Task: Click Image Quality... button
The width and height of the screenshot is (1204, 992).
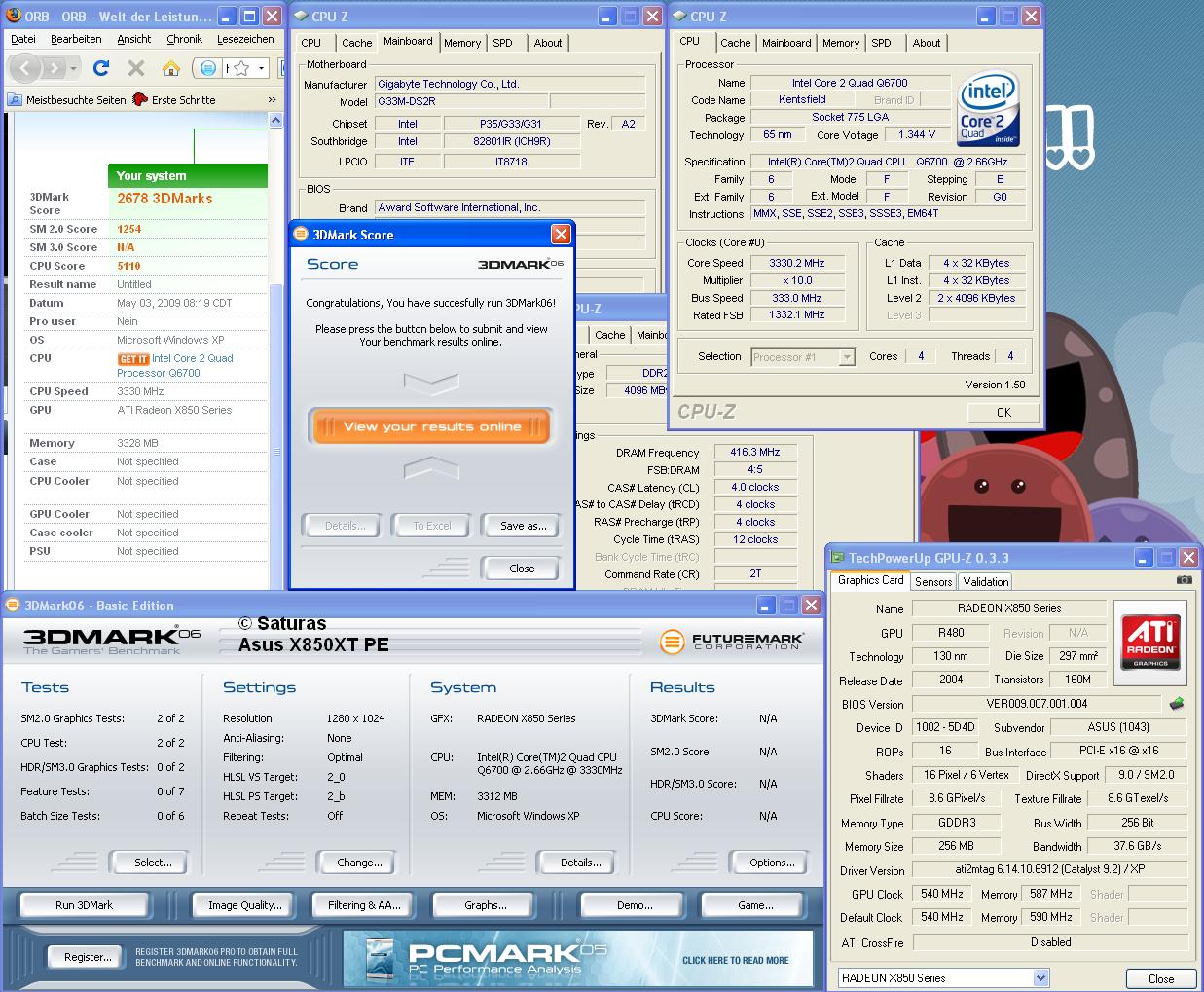Action: pos(244,905)
